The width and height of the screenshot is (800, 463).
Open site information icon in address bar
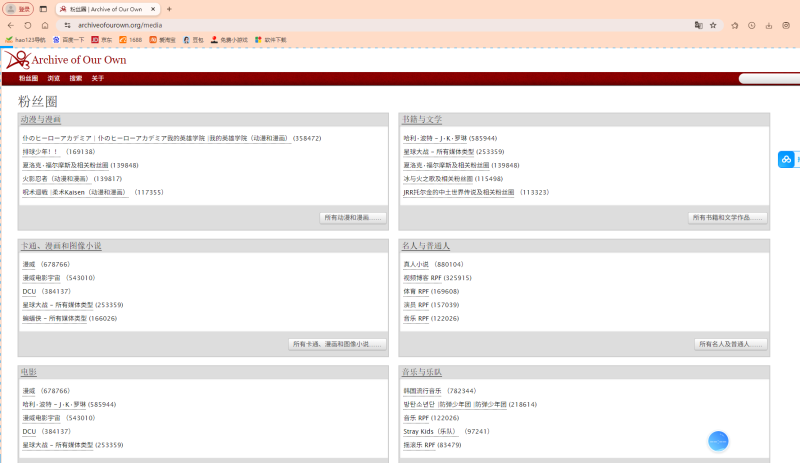click(67, 25)
